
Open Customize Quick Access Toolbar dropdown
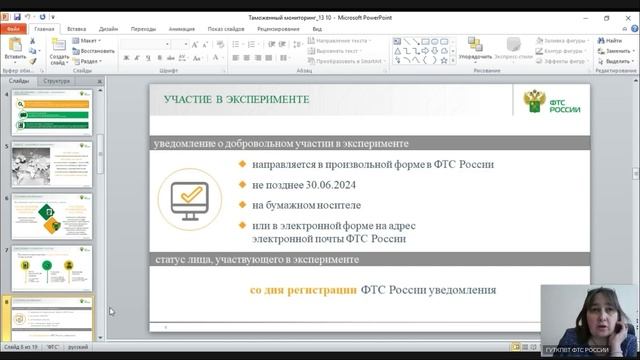(x=53, y=17)
